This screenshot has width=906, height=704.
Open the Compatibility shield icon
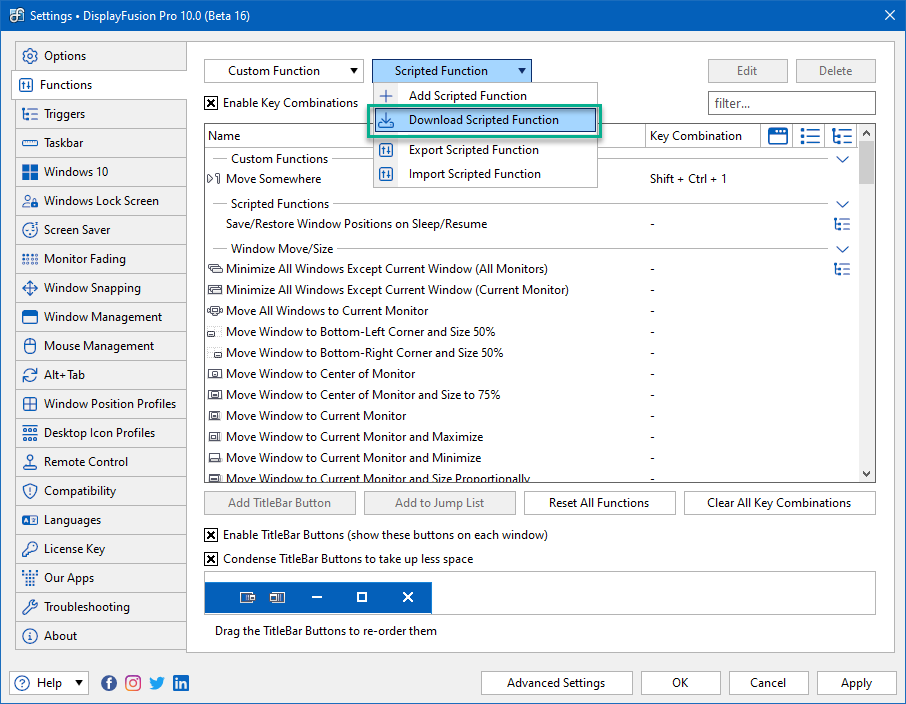click(x=29, y=491)
